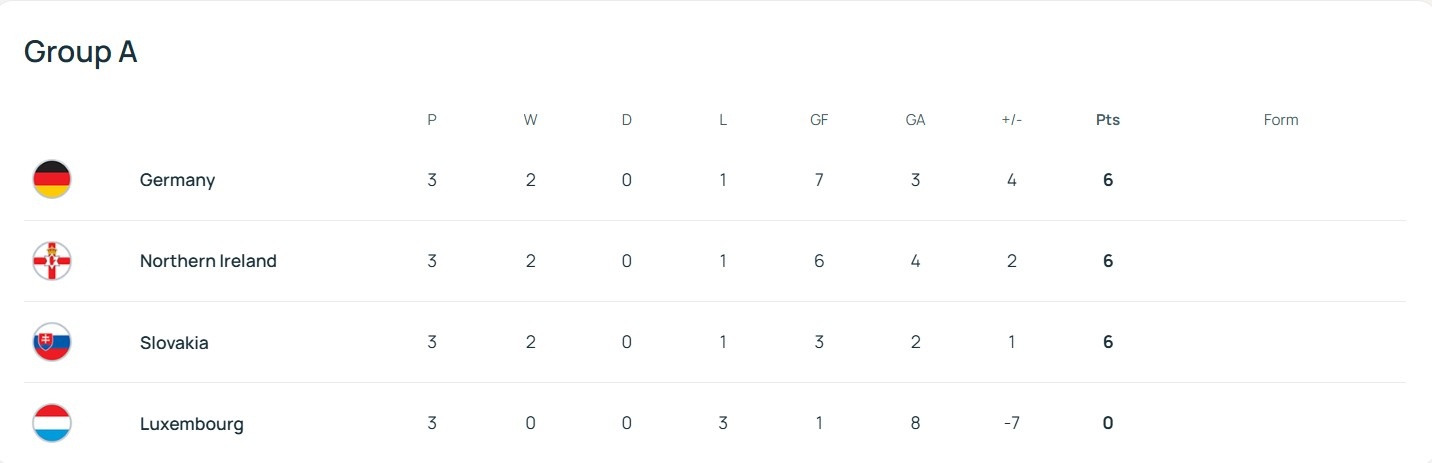Click the Group A heading

(x=80, y=52)
